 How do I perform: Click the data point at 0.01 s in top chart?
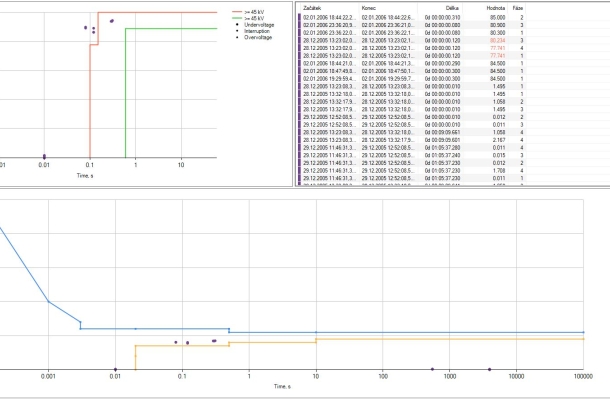pyautogui.click(x=44, y=156)
